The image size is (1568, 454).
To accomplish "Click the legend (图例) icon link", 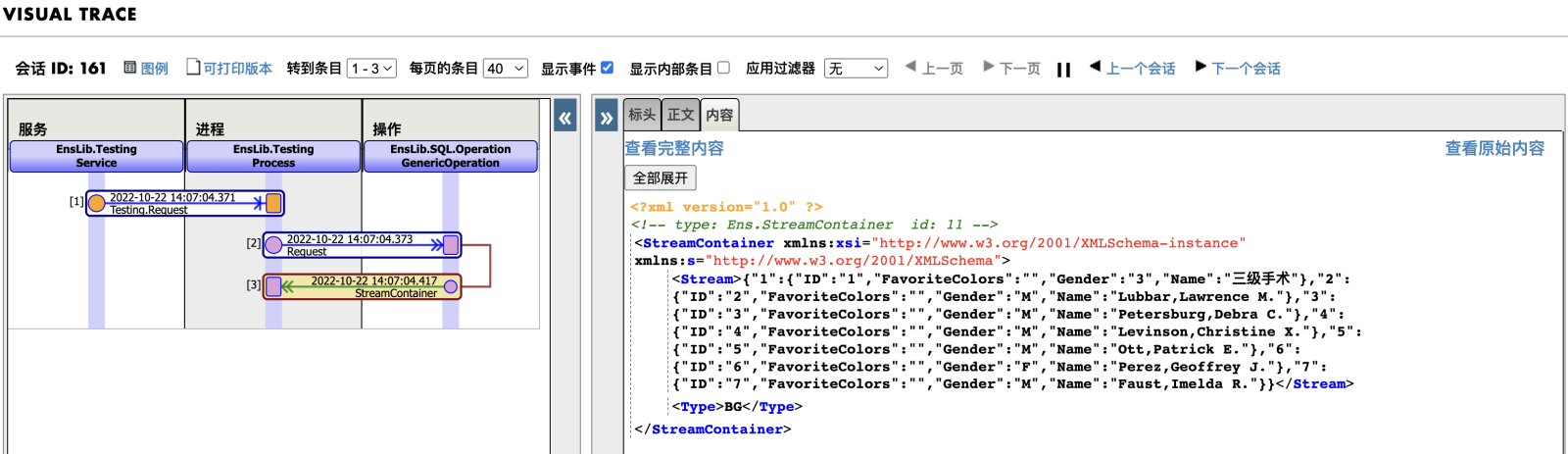I will click(146, 69).
